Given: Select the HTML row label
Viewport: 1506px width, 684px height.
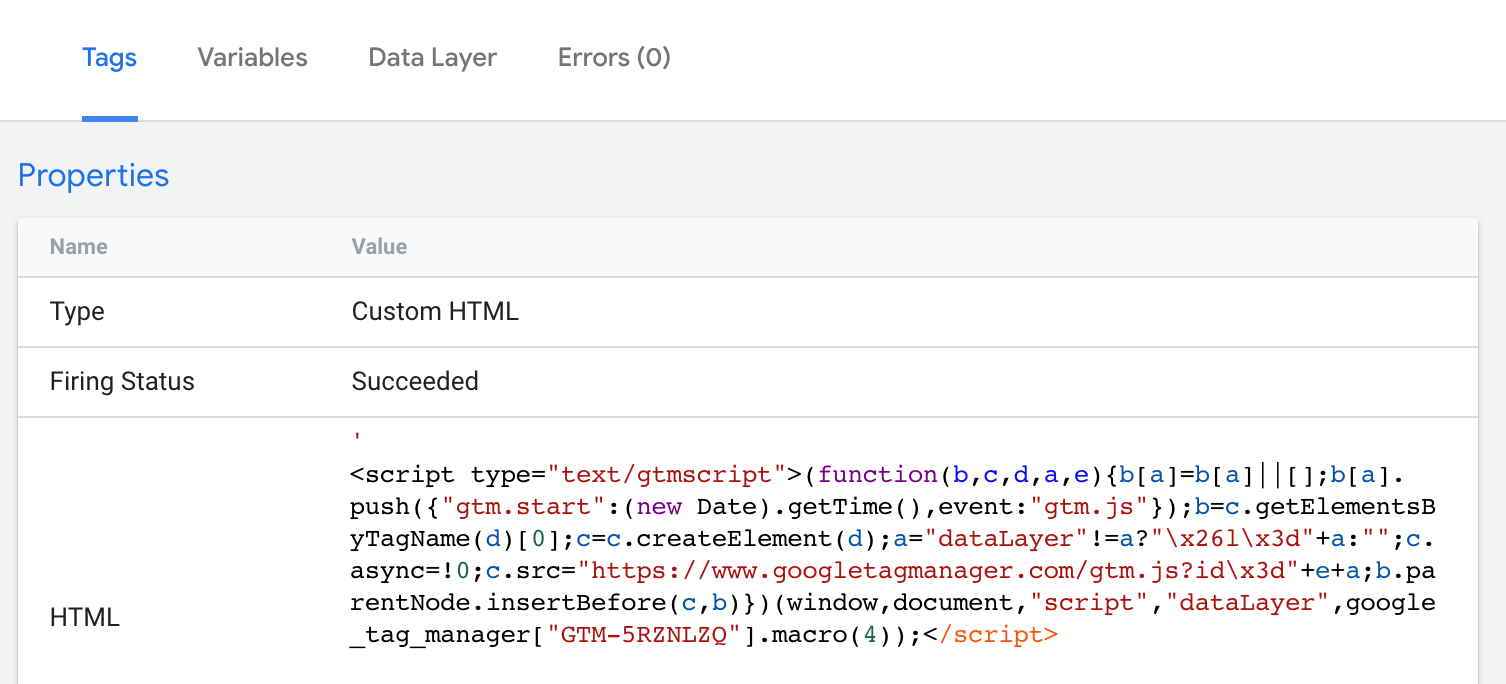Looking at the screenshot, I should pos(85,618).
